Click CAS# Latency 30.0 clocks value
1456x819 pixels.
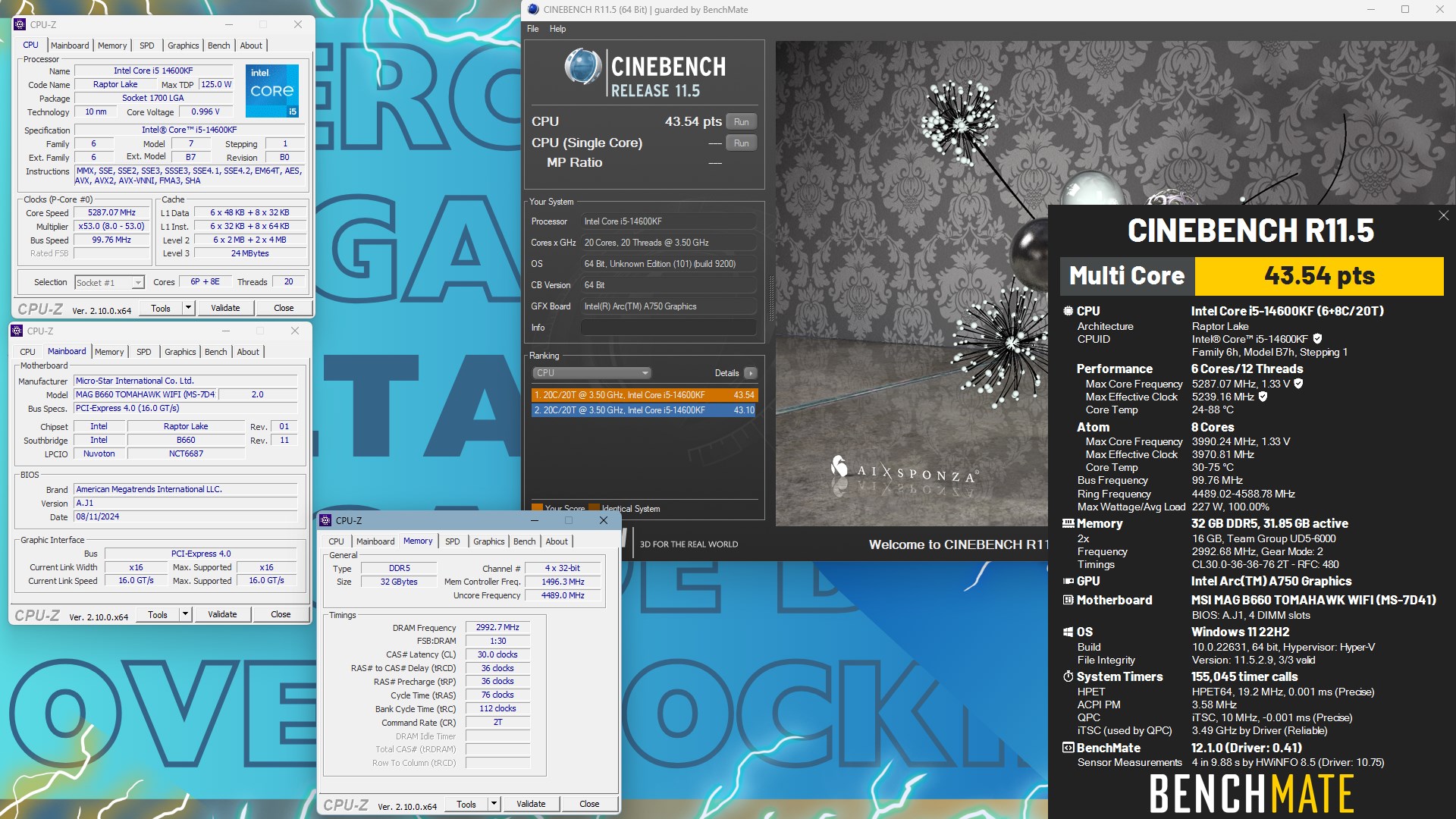click(x=497, y=655)
